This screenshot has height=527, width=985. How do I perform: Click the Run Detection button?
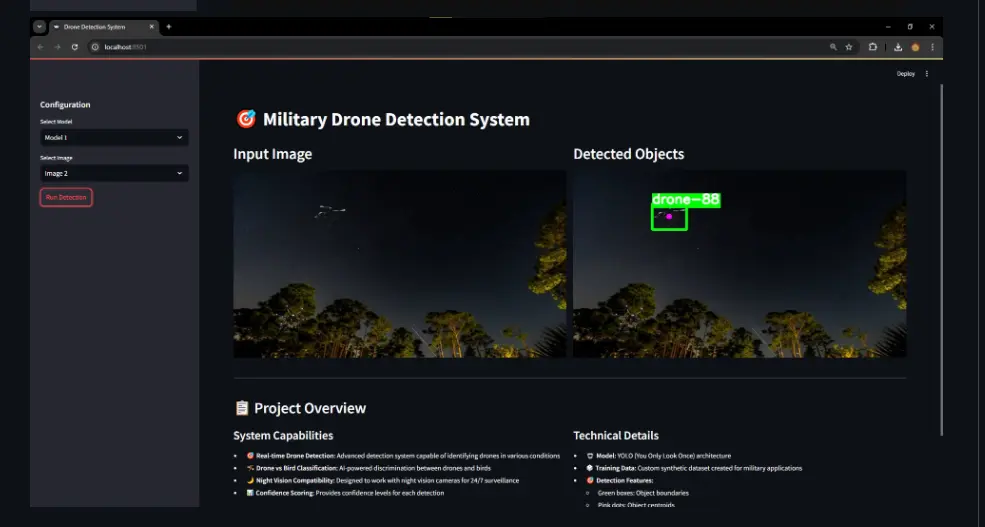66,198
